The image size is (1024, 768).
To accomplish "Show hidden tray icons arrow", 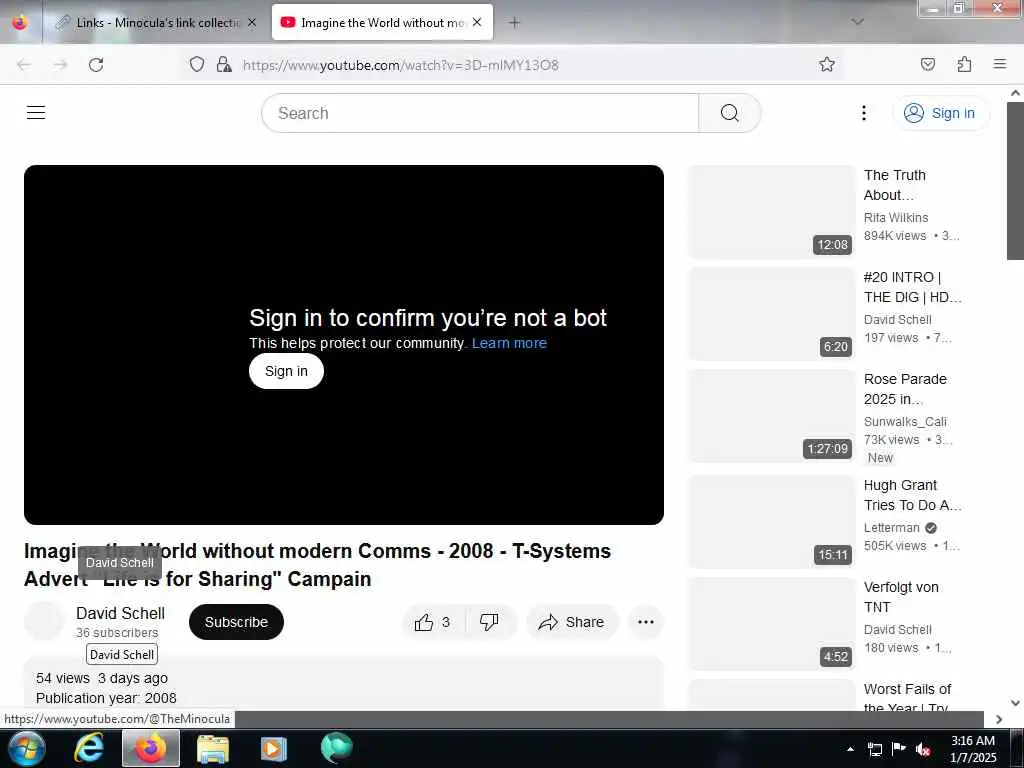I will [x=850, y=749].
